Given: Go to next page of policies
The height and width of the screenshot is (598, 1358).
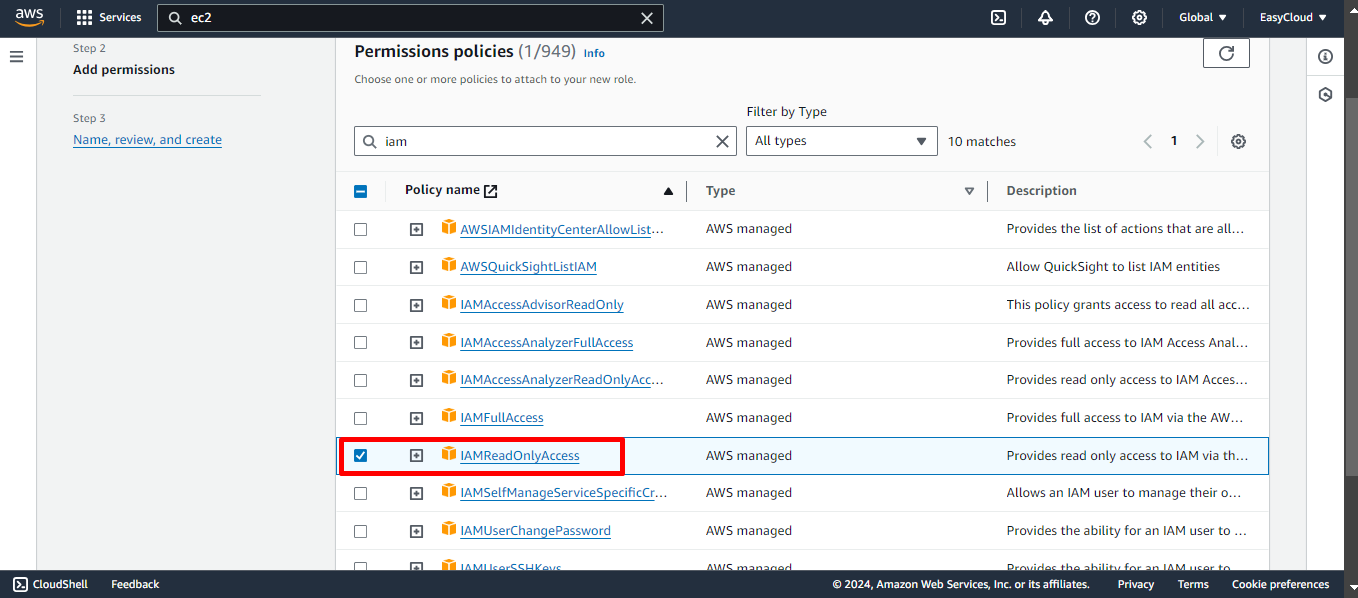Looking at the screenshot, I should pos(1200,141).
